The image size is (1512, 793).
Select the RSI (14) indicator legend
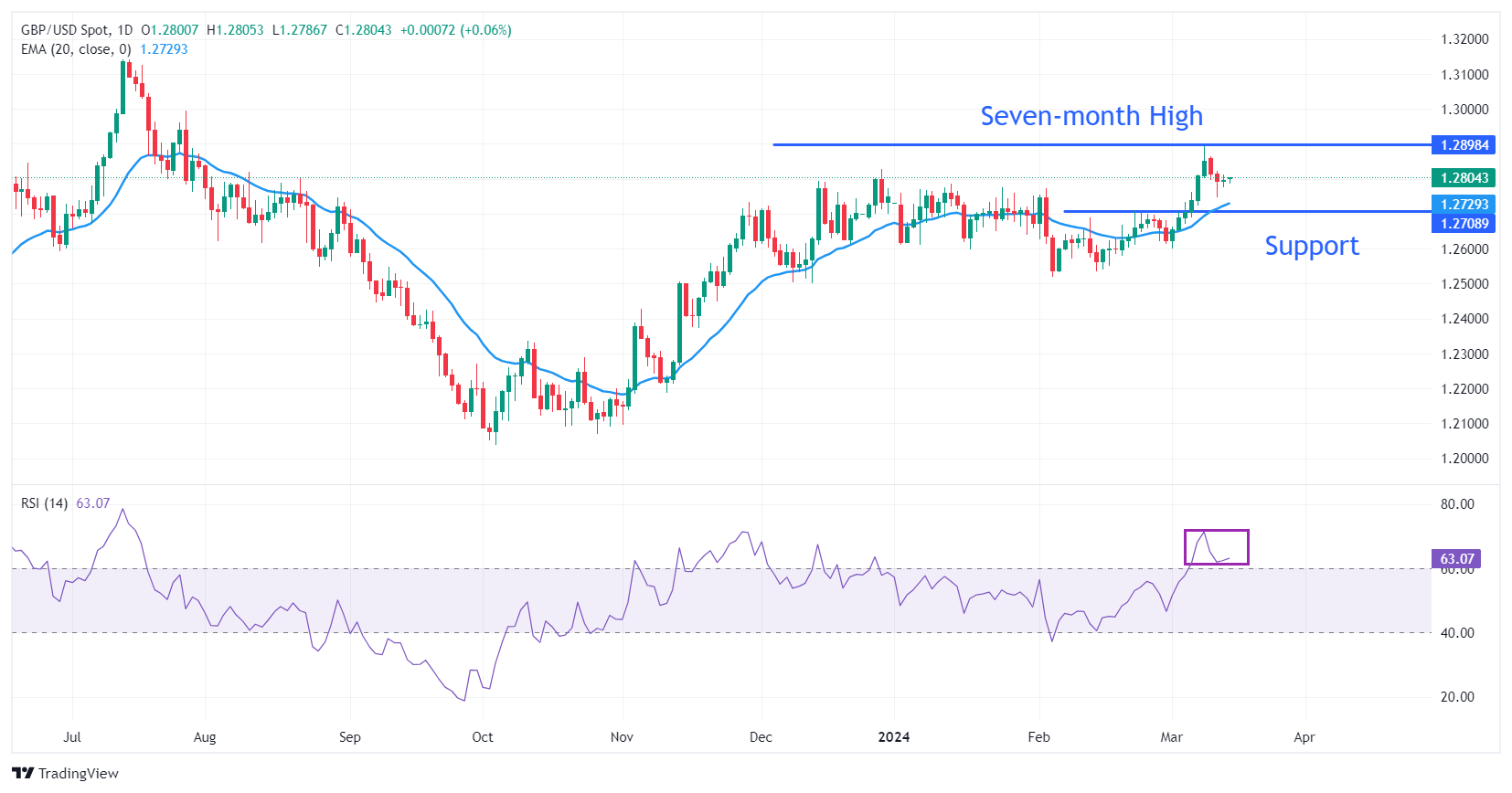click(44, 503)
